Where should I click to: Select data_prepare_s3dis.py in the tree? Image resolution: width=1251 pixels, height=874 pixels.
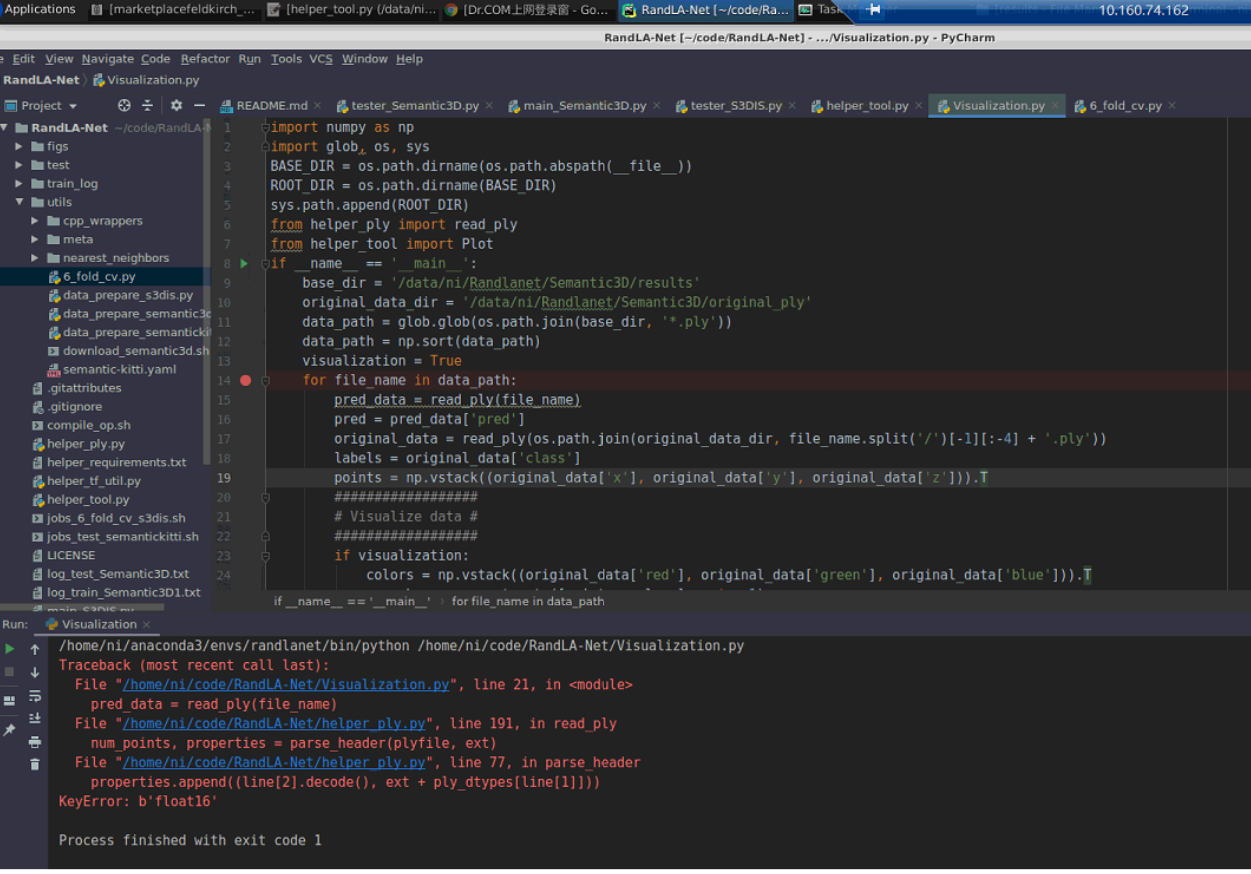[128, 295]
